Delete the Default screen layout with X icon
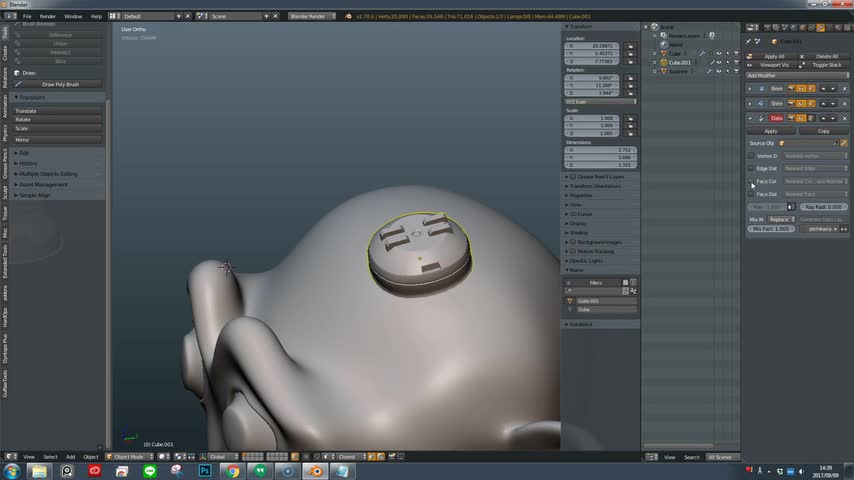 188,16
